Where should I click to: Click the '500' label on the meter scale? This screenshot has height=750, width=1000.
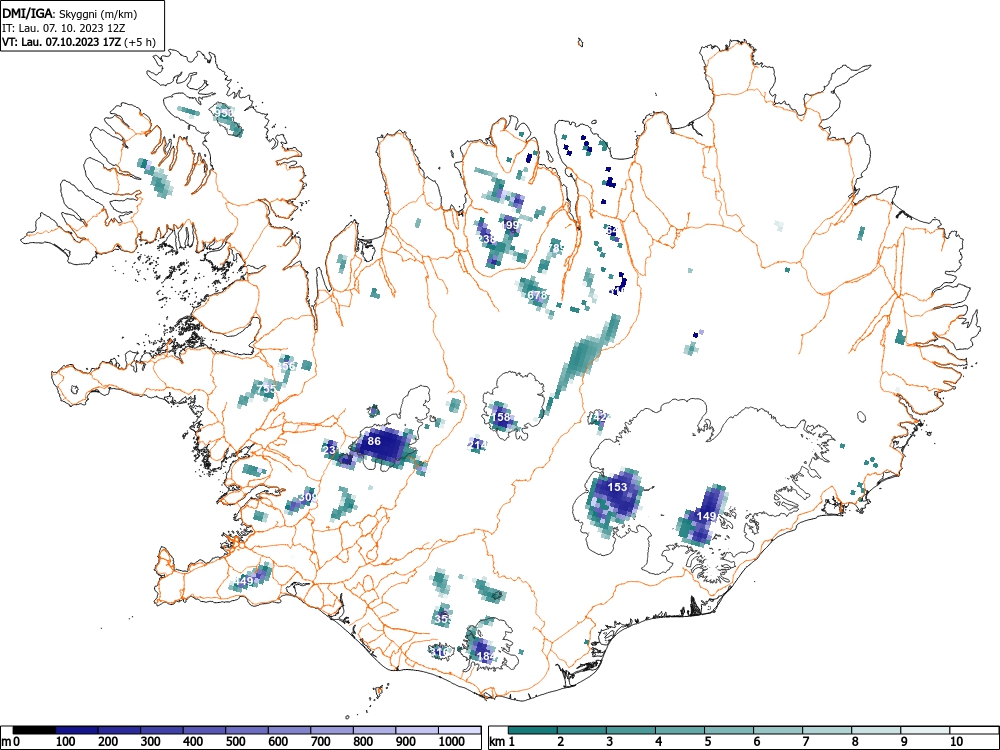[235, 742]
